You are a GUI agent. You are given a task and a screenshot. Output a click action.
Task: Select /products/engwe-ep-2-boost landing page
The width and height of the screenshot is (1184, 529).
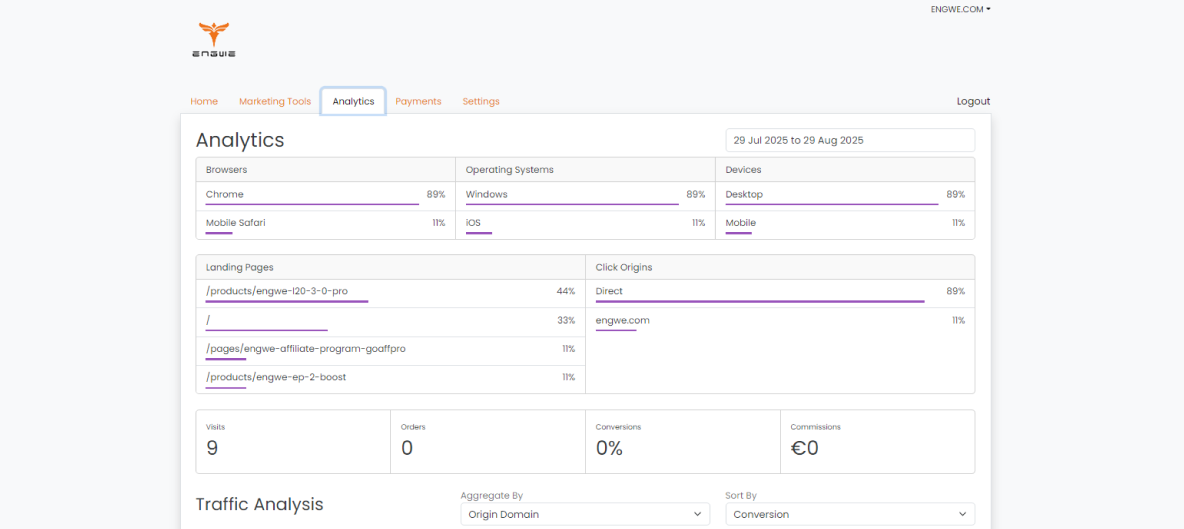click(390, 379)
